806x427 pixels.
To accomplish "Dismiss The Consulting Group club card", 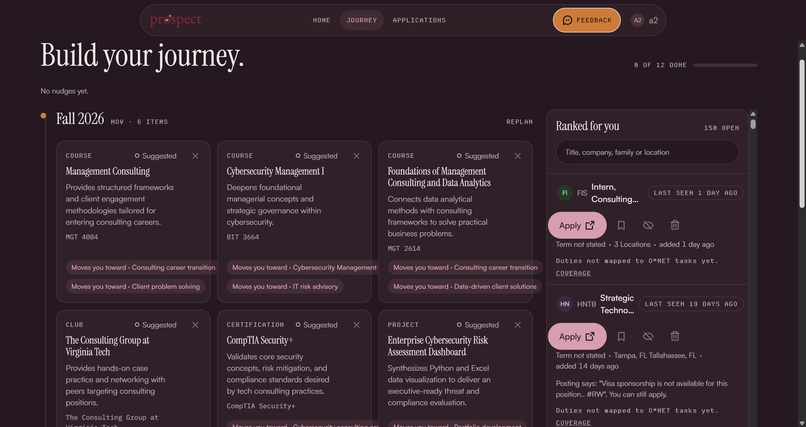I will coord(195,325).
